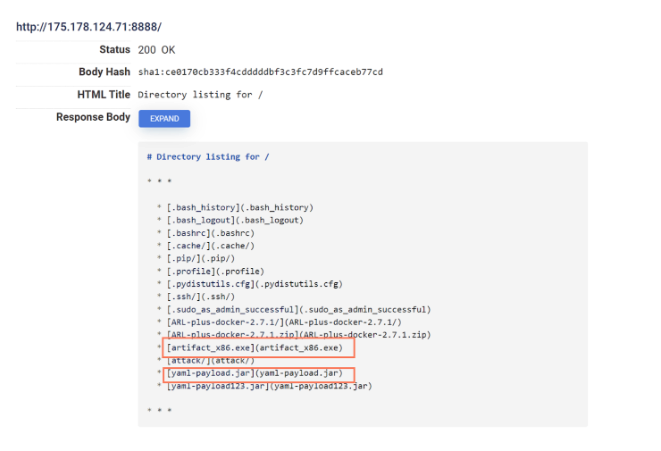Click the highlighted yaml-payload.jar entry
This screenshot has height=451, width=661.
260,374
